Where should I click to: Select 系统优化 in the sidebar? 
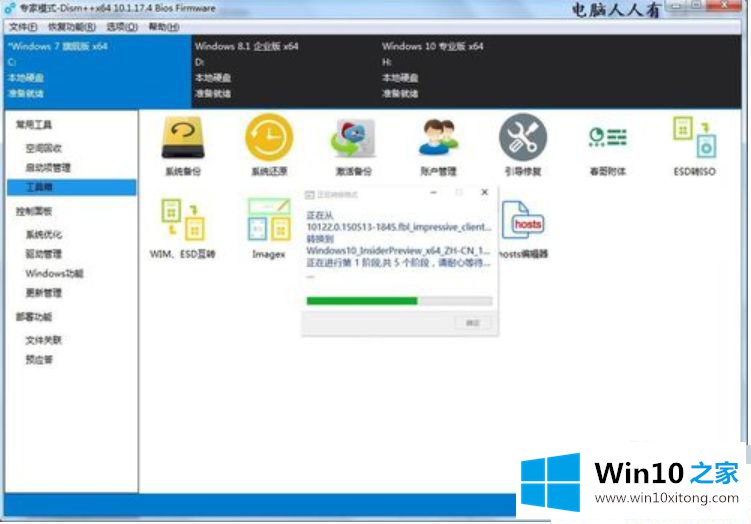[44, 235]
